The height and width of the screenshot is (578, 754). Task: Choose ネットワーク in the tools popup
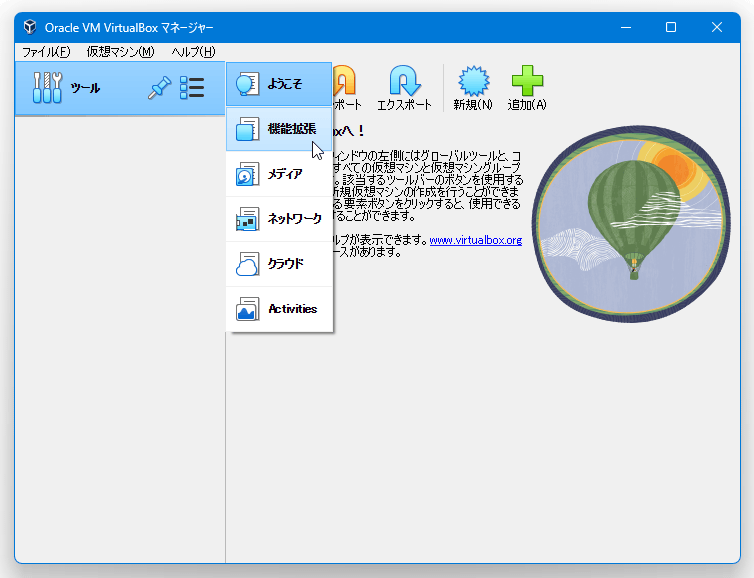pyautogui.click(x=279, y=219)
